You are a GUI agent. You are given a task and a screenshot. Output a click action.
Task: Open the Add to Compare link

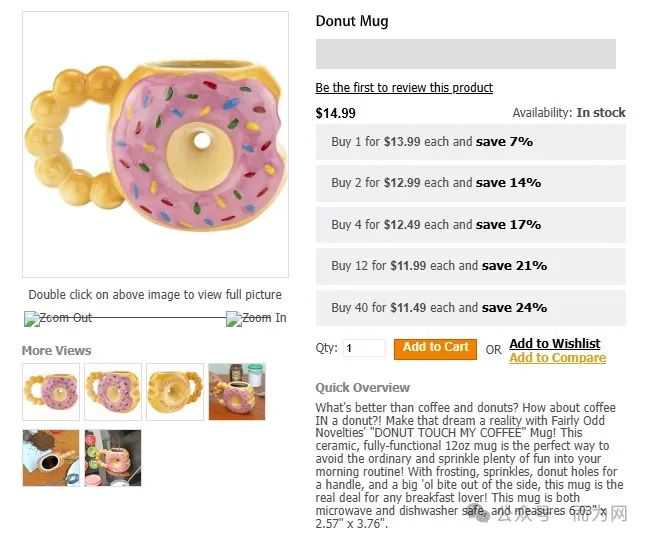coord(558,358)
